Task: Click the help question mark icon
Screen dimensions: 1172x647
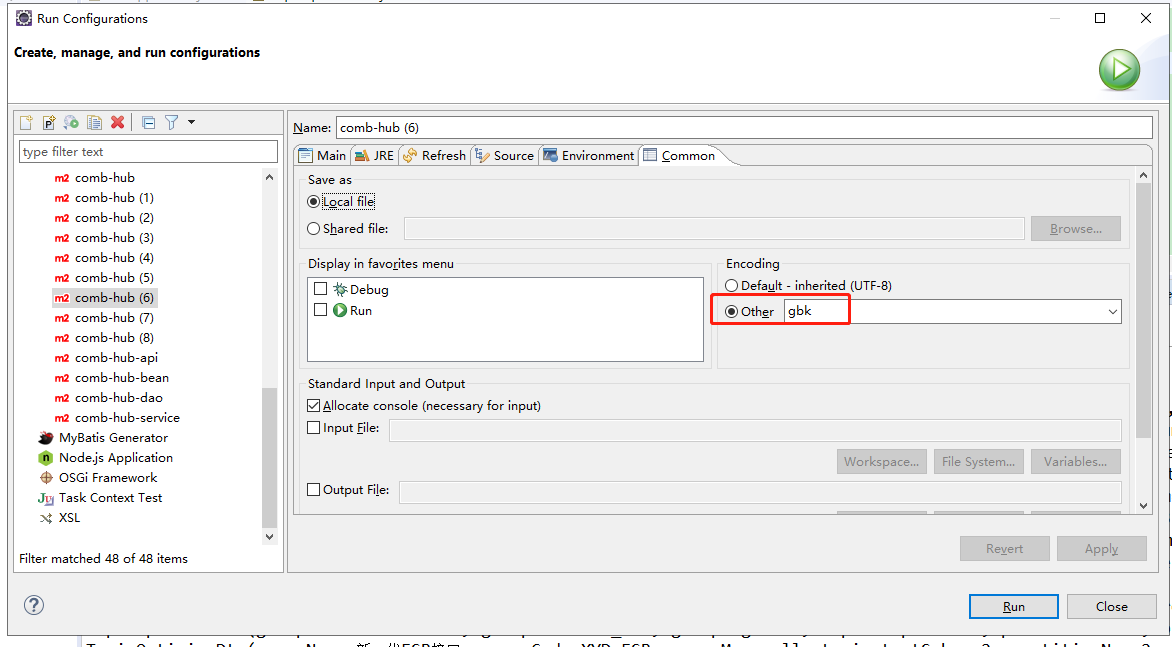Action: (34, 604)
